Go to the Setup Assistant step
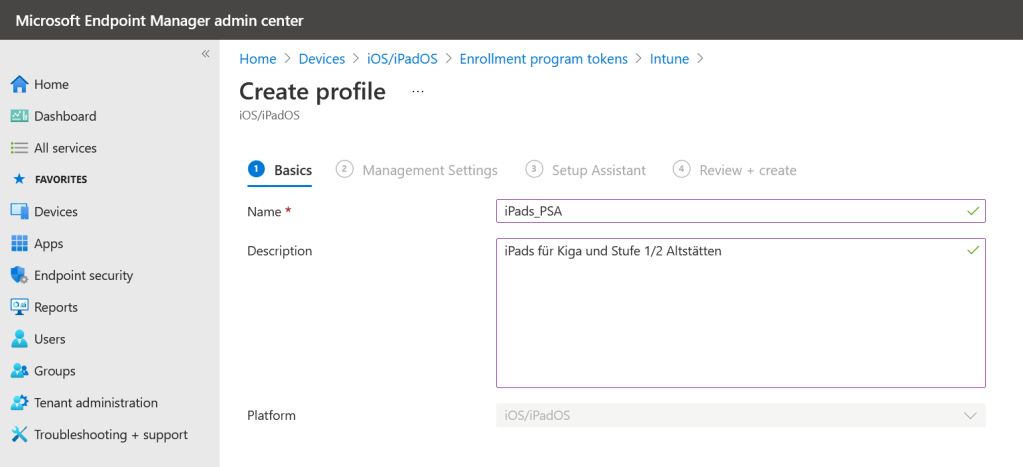Viewport: 1023px width, 467px height. (x=598, y=170)
